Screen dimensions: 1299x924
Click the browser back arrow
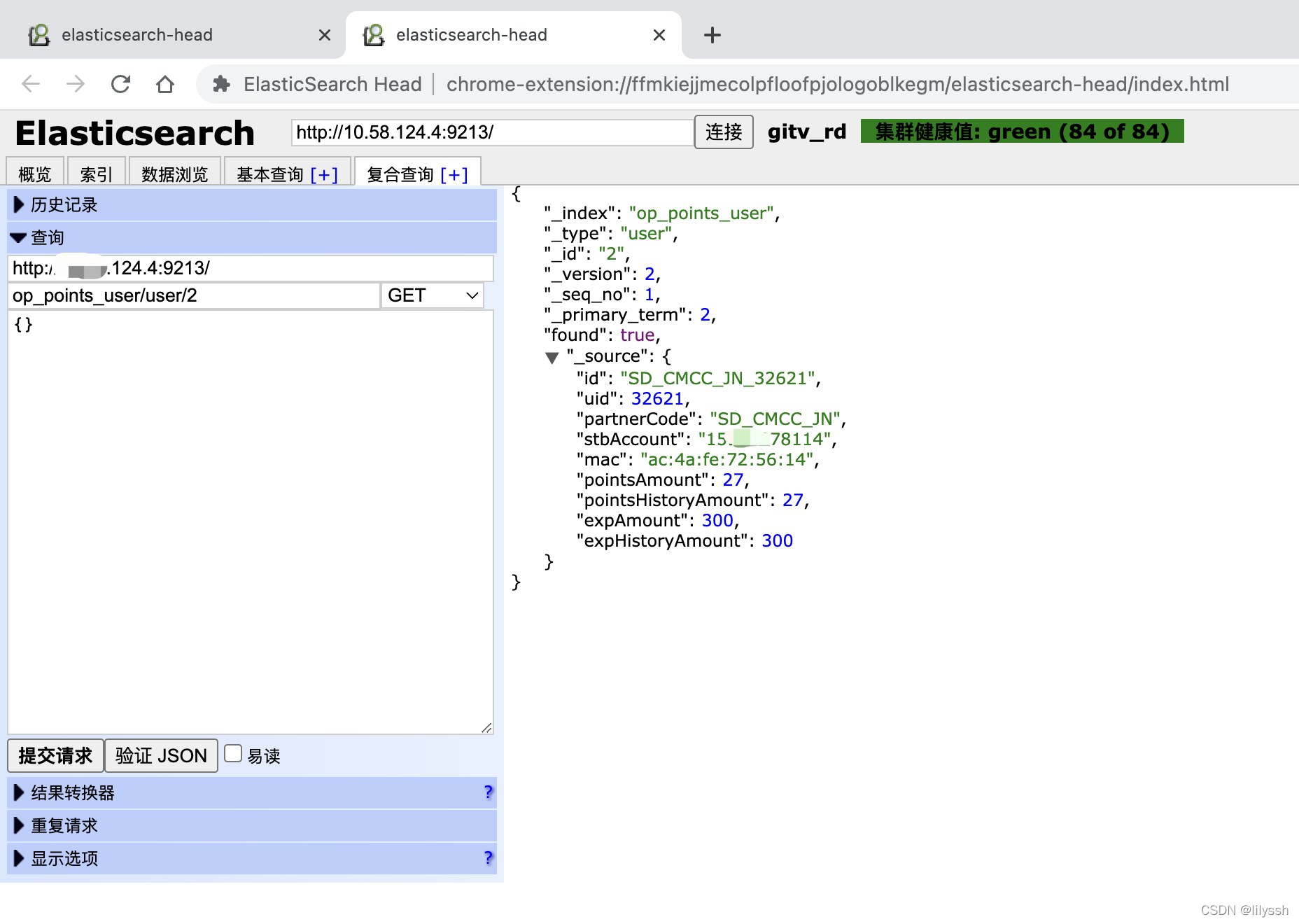[31, 84]
